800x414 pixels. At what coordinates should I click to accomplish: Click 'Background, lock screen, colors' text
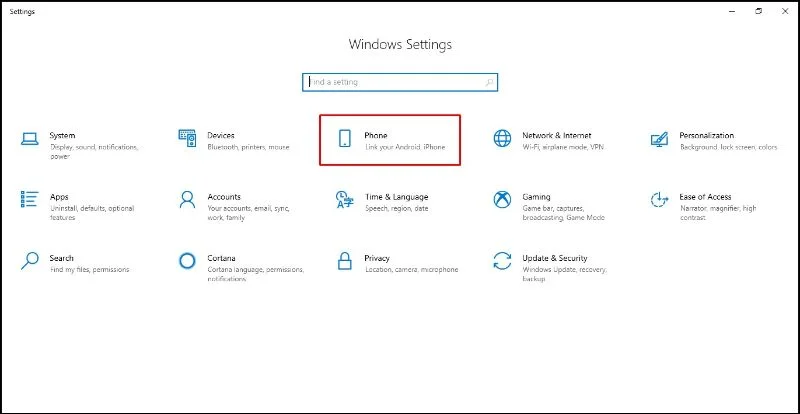[x=729, y=147]
